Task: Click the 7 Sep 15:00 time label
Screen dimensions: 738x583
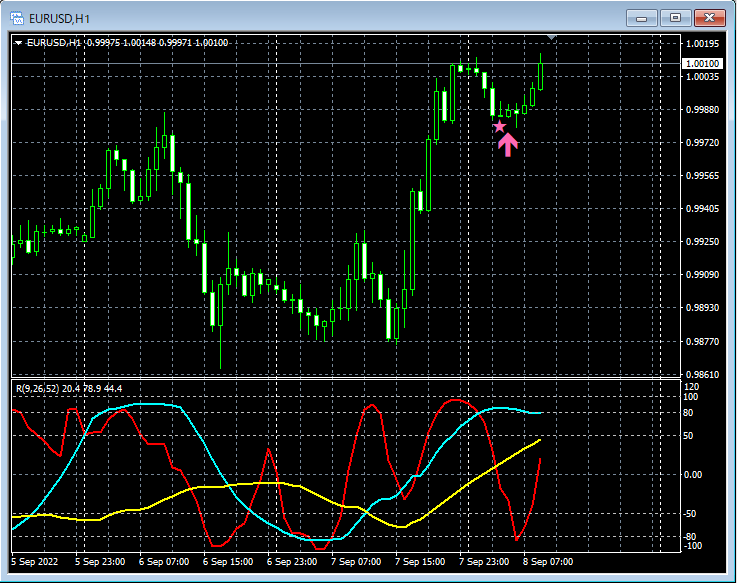Action: pyautogui.click(x=420, y=562)
